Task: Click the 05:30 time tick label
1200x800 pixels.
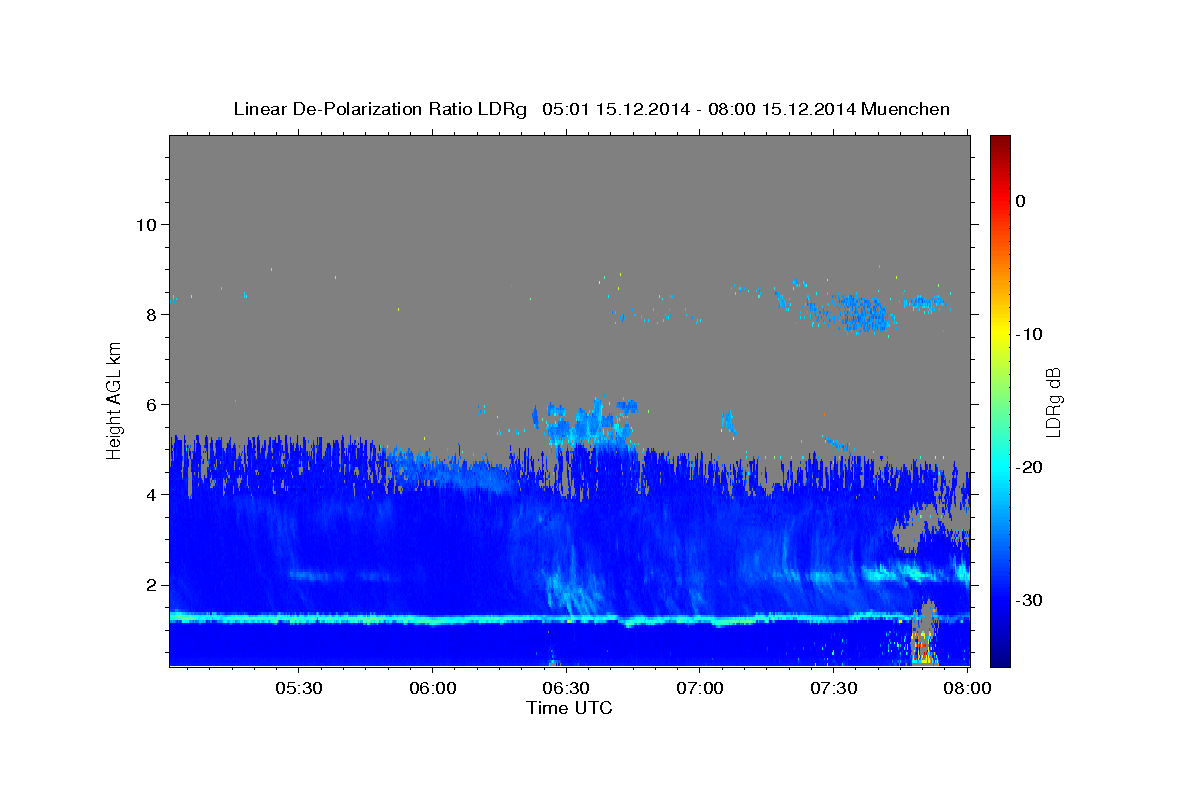Action: pos(299,689)
